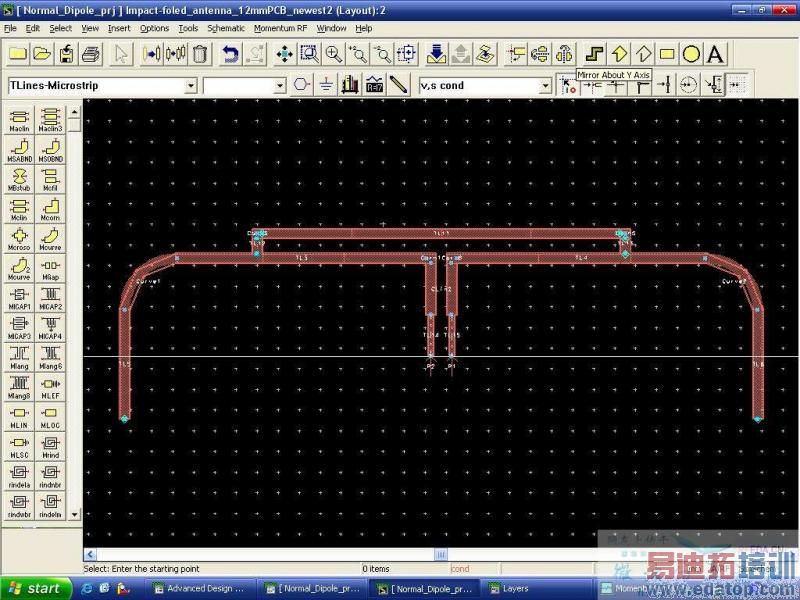Open the Schematic menu
The height and width of the screenshot is (600, 800).
tap(226, 29)
